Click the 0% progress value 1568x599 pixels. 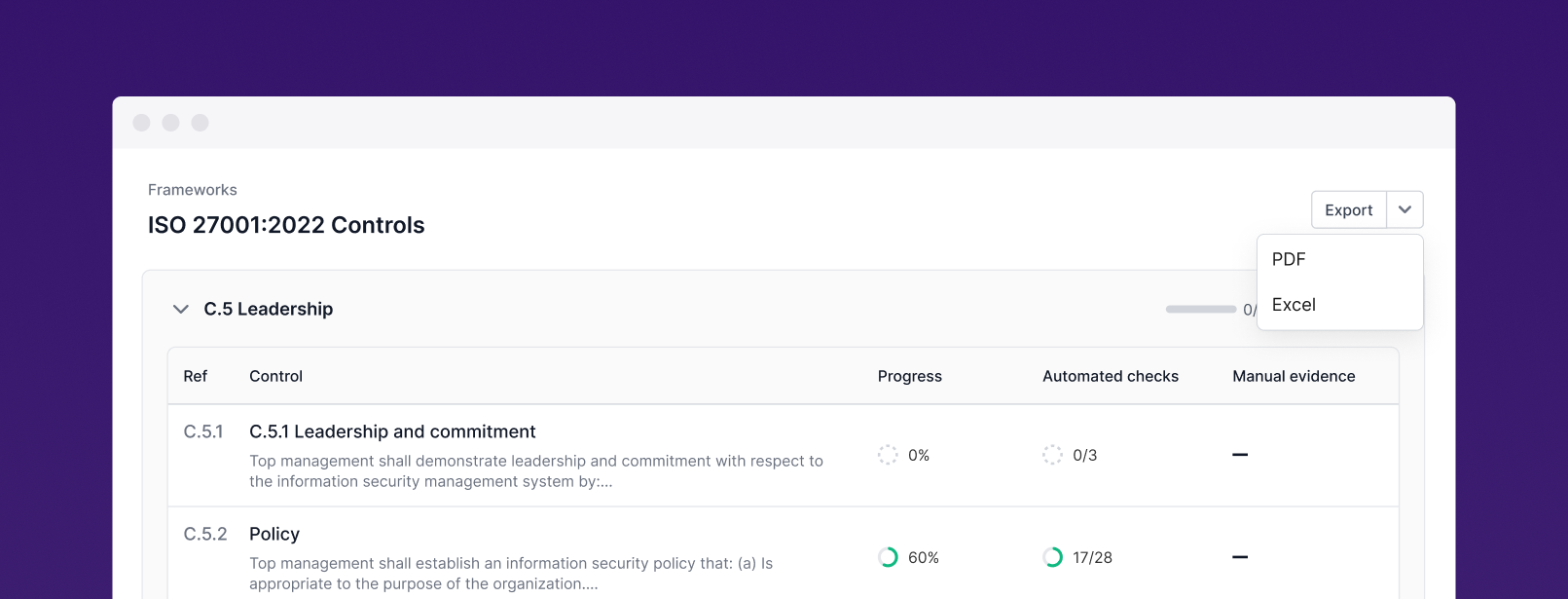click(919, 455)
